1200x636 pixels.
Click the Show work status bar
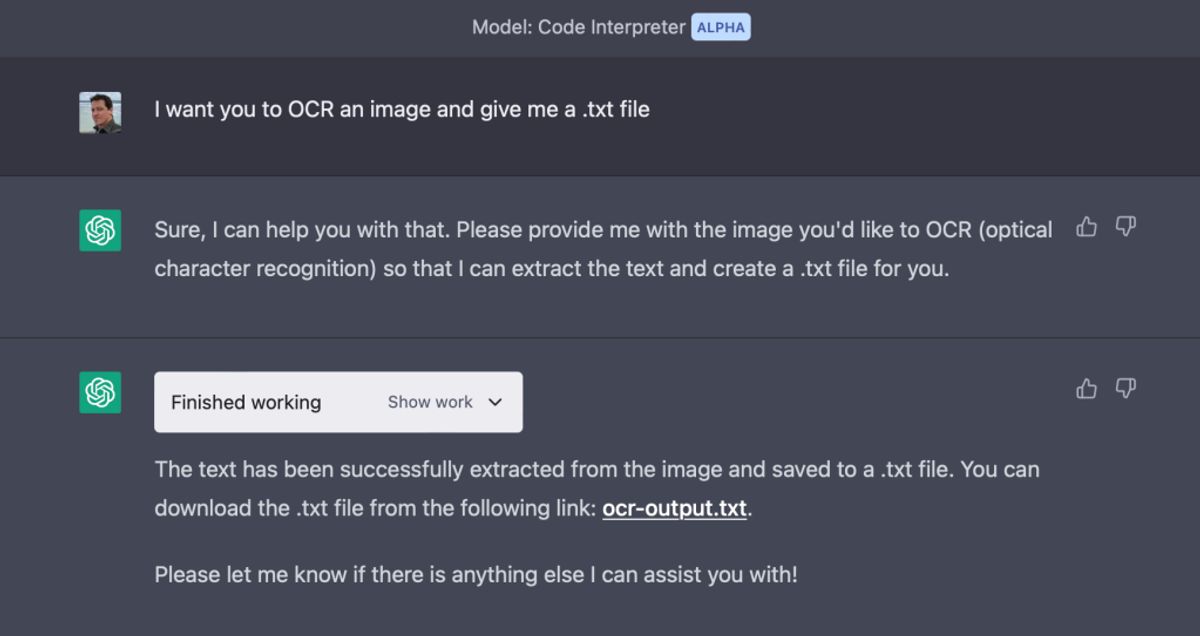point(432,402)
